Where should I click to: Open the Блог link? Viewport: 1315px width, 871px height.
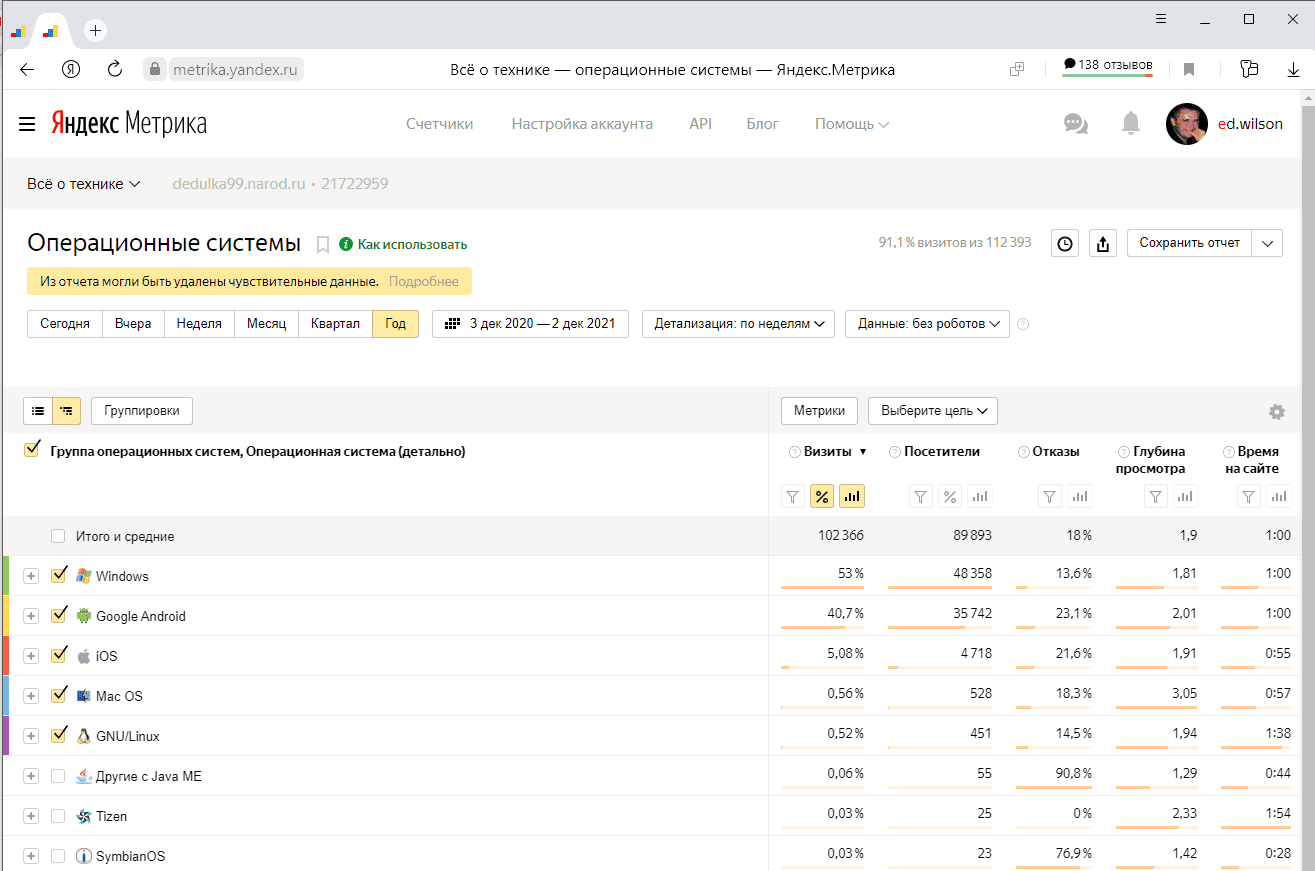click(762, 124)
